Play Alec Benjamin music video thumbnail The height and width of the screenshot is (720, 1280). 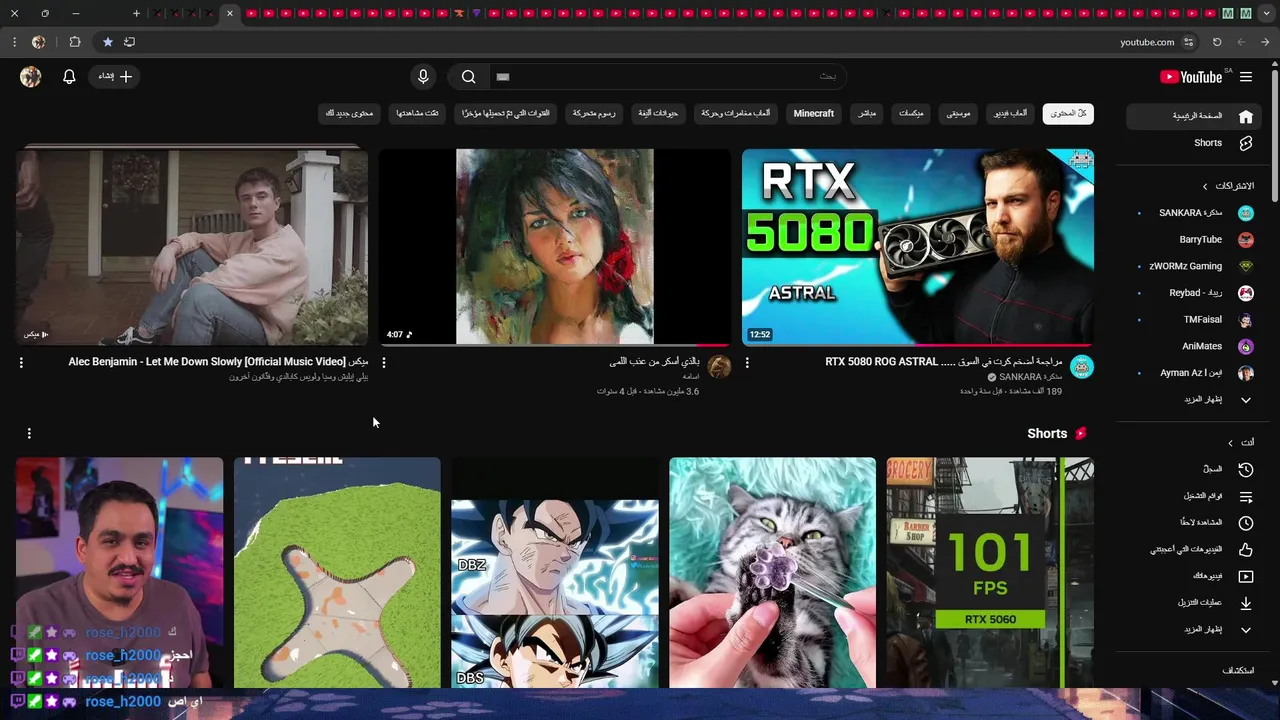pos(192,247)
